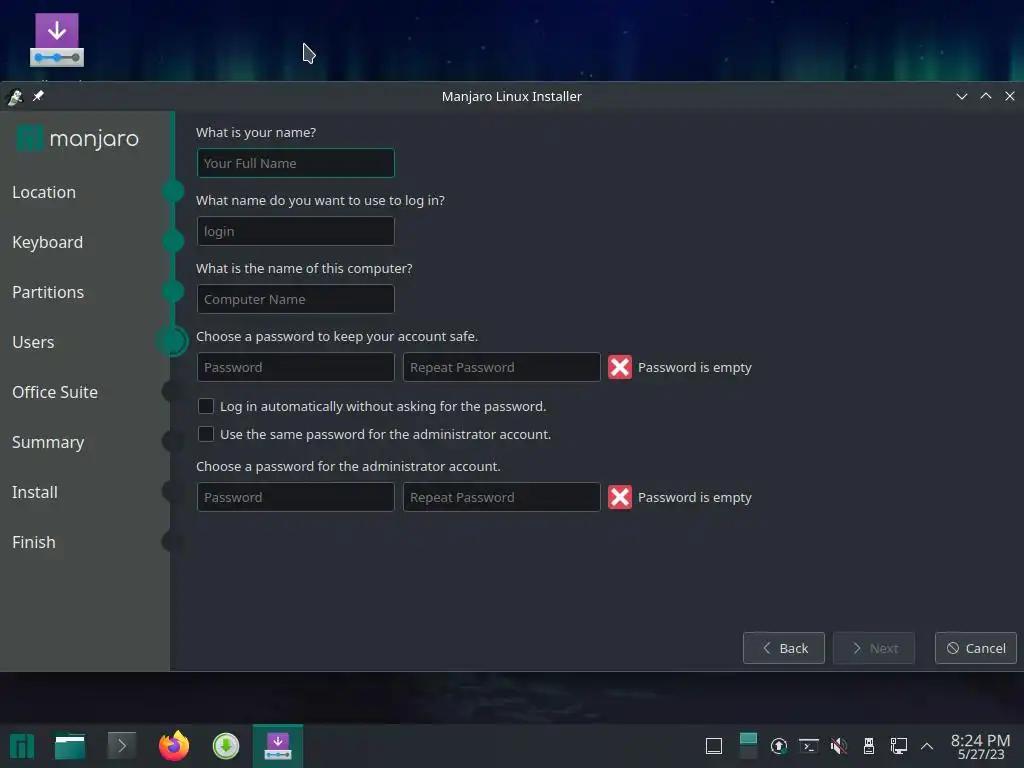Click the Next button

click(874, 648)
